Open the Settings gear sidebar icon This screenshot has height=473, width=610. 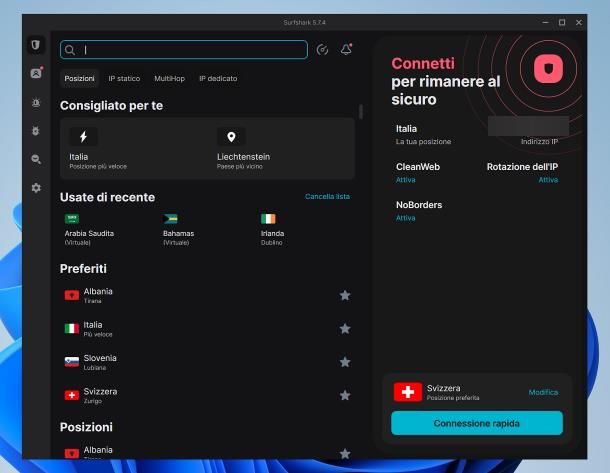tap(36, 188)
